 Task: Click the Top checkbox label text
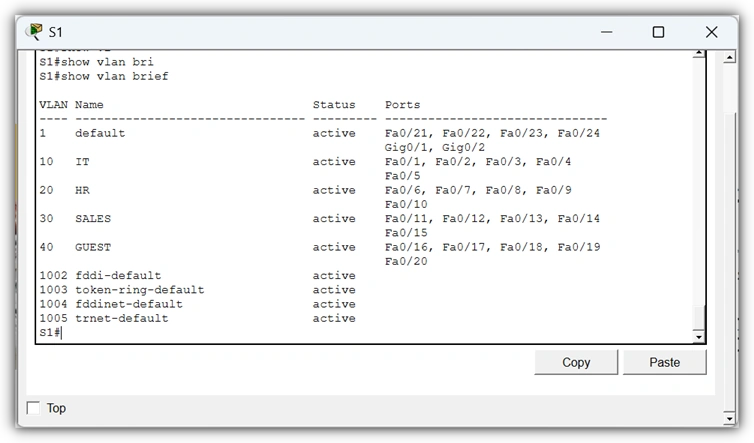pyautogui.click(x=56, y=408)
